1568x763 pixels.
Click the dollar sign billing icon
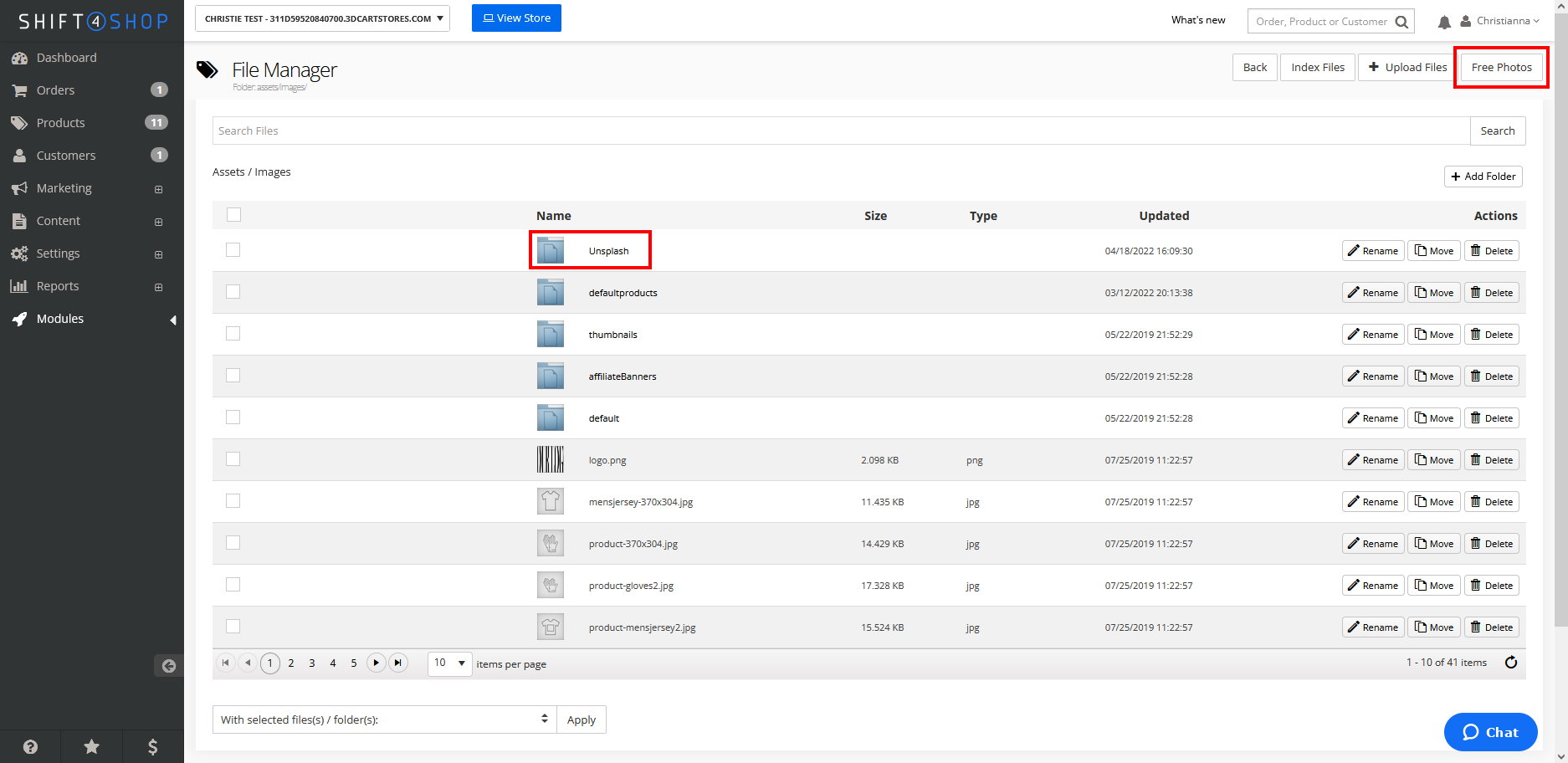click(152, 746)
